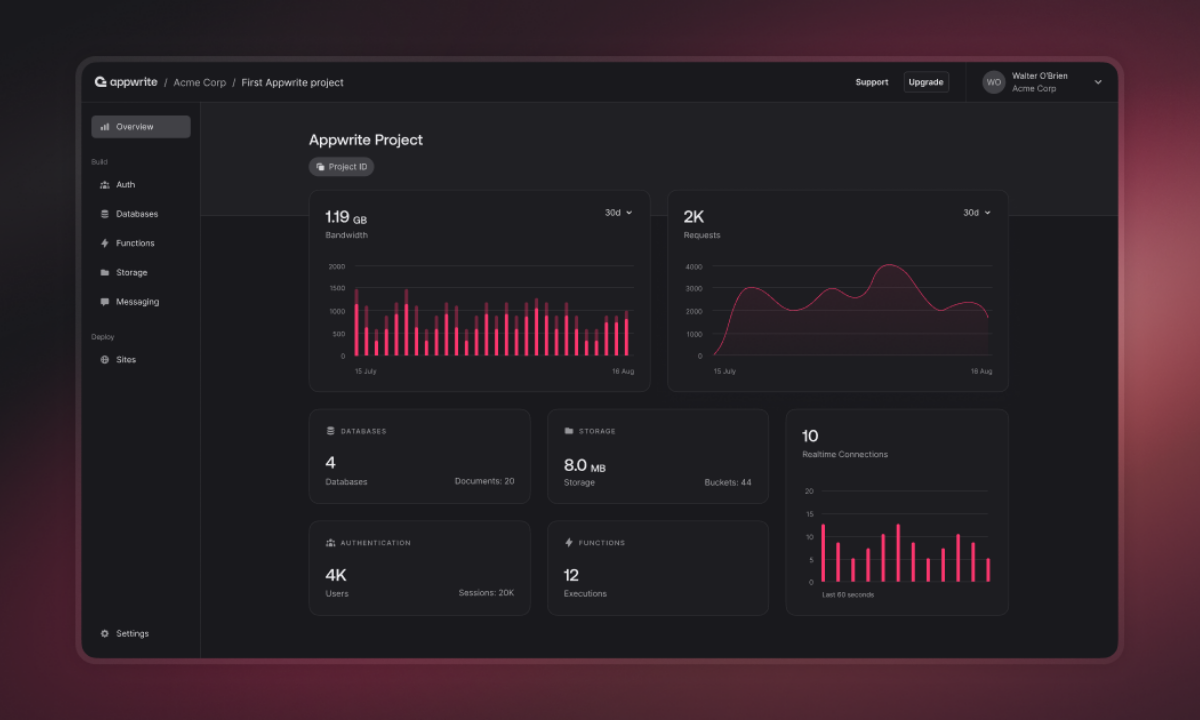Click the Sessions: 20K text
The width and height of the screenshot is (1200, 720).
click(486, 593)
